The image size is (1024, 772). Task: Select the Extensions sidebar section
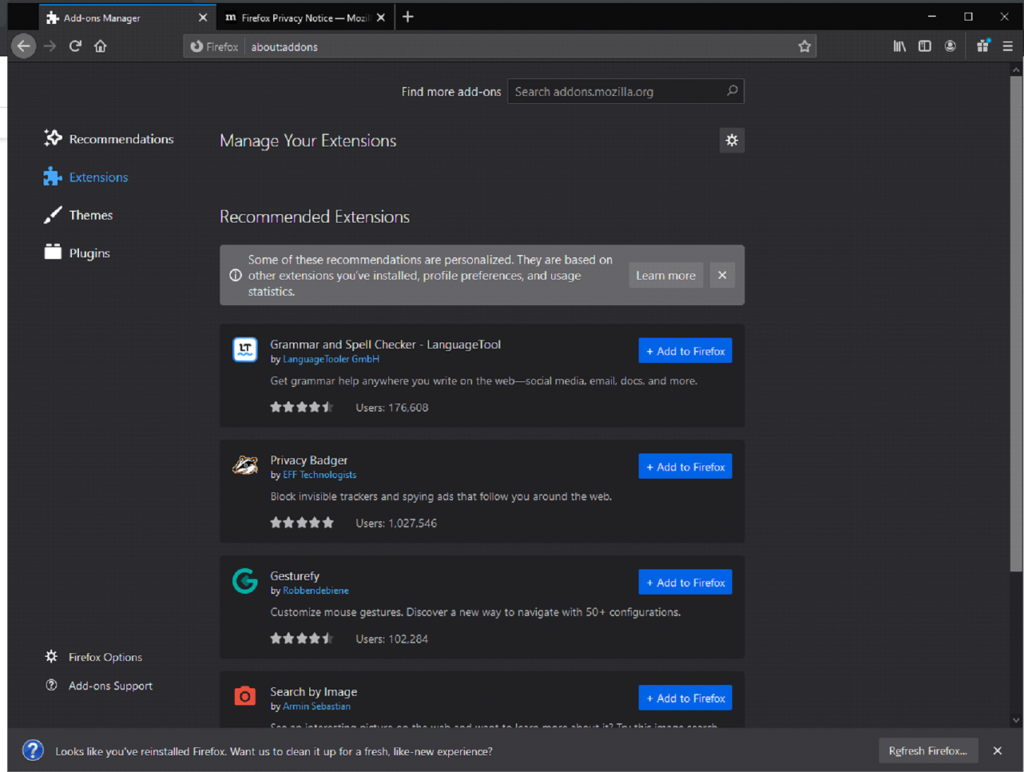[86, 177]
